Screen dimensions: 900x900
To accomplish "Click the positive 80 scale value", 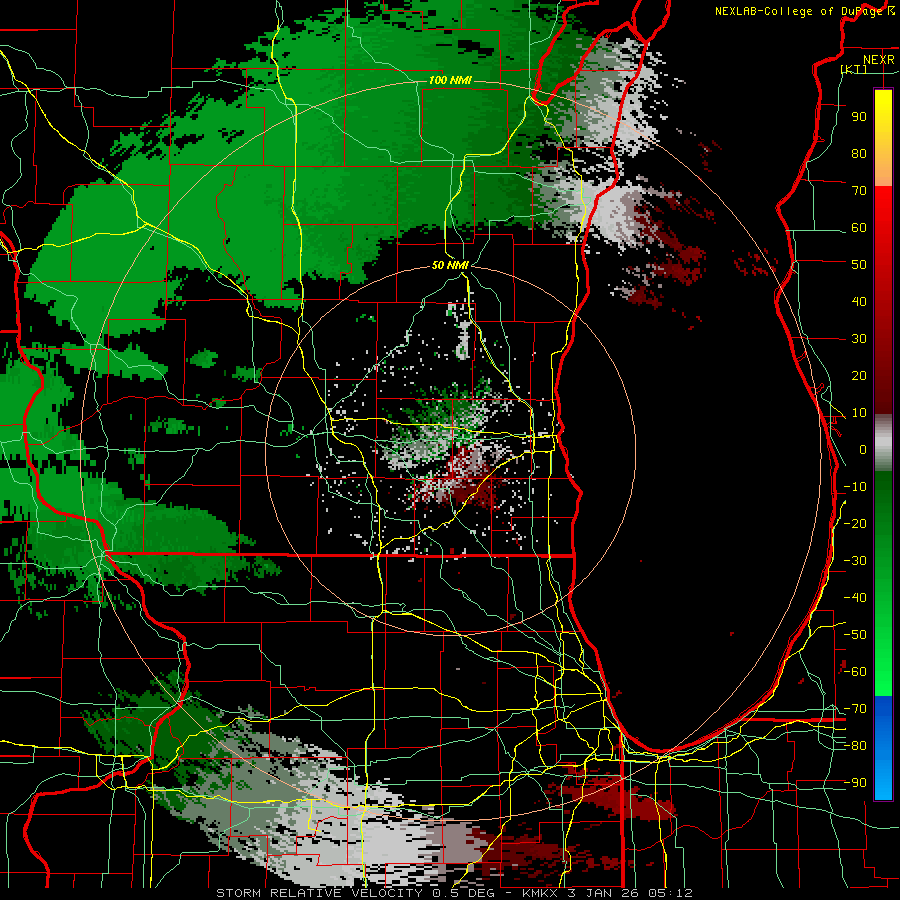I will pos(859,153).
